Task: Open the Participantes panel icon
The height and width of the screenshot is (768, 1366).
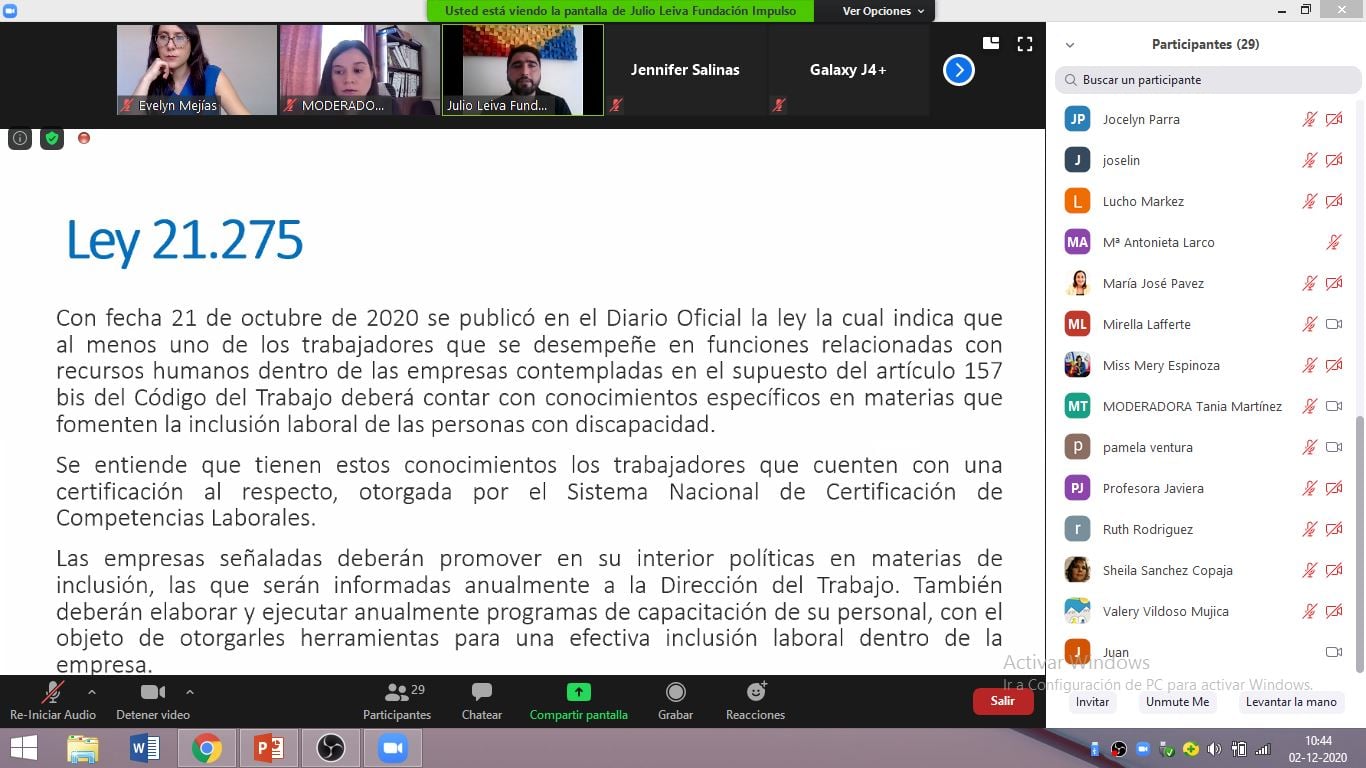Action: 397,693
